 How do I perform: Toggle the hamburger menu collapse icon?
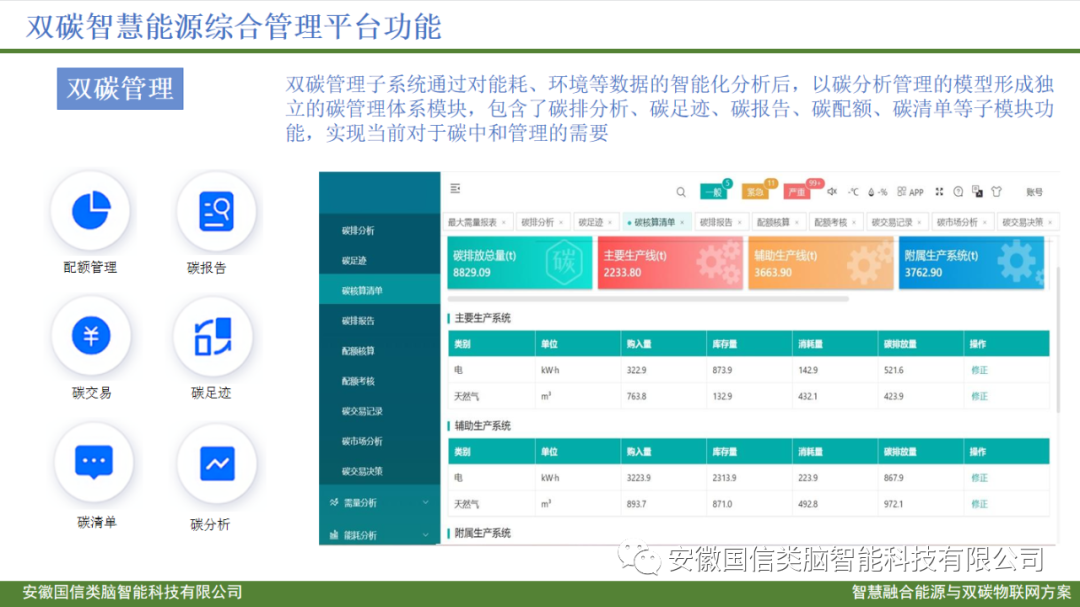coord(456,189)
